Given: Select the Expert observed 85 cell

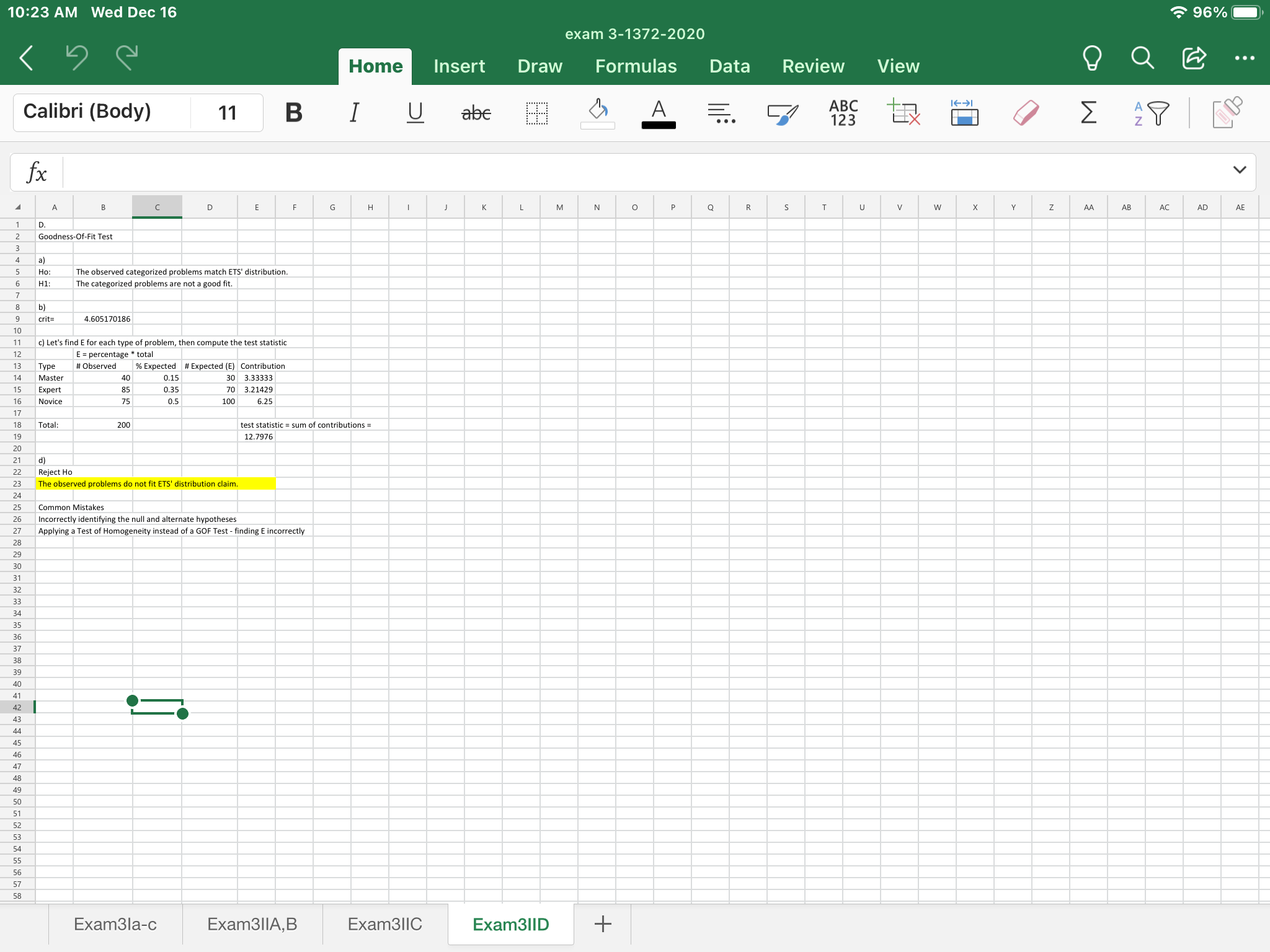Looking at the screenshot, I should (102, 389).
